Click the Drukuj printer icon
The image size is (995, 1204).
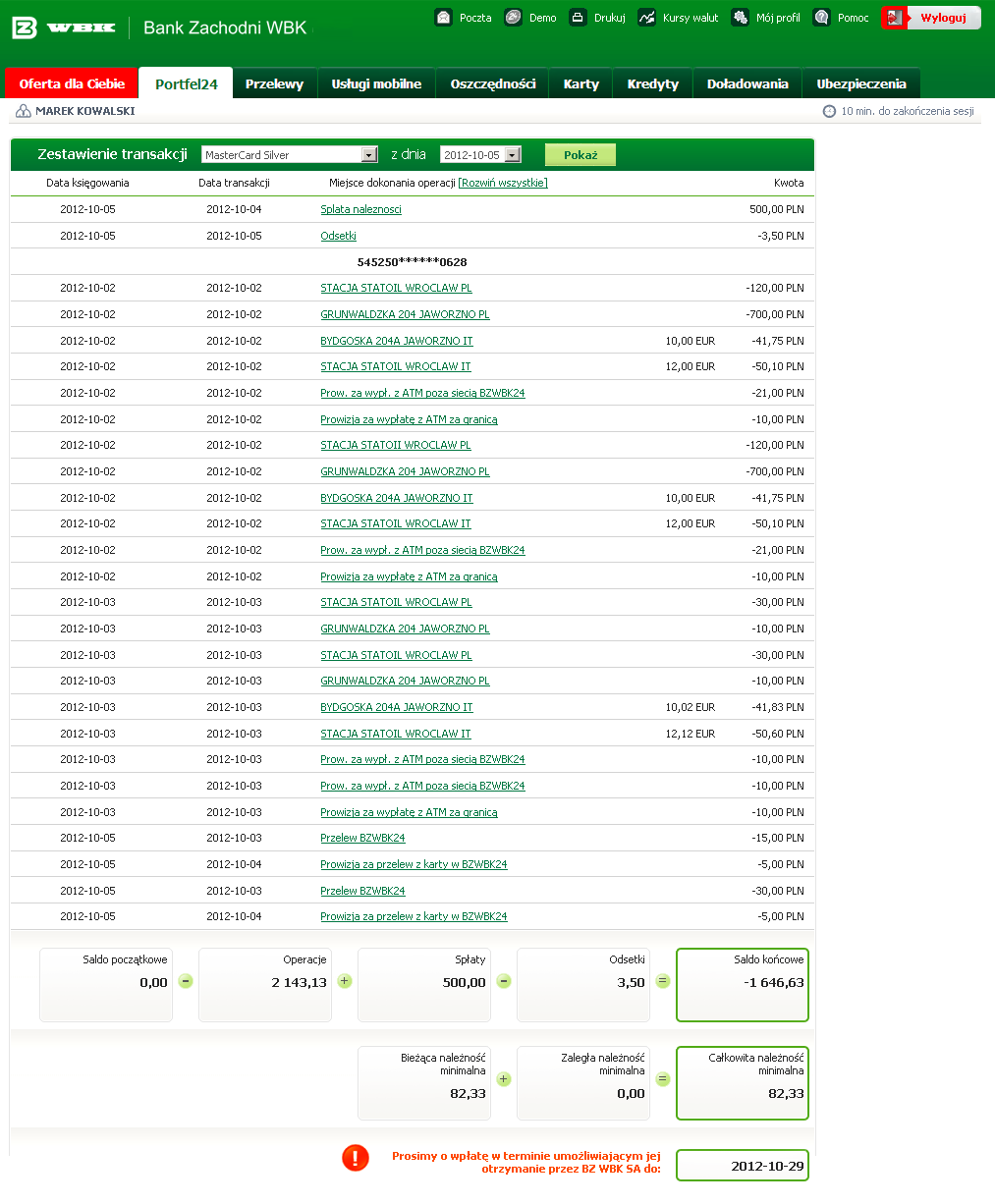pyautogui.click(x=579, y=18)
